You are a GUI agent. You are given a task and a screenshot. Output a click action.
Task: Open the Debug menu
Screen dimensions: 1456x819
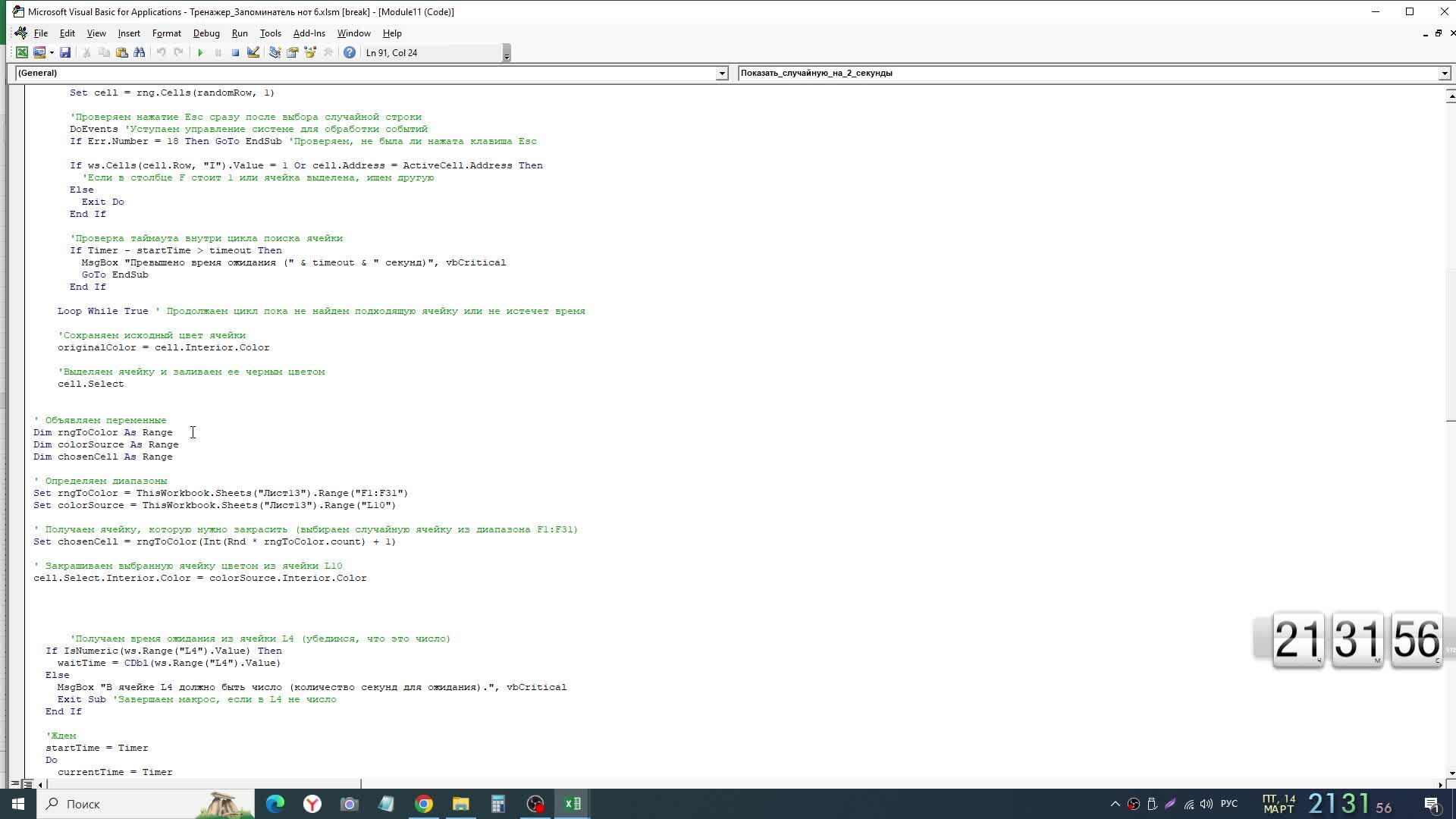[206, 33]
